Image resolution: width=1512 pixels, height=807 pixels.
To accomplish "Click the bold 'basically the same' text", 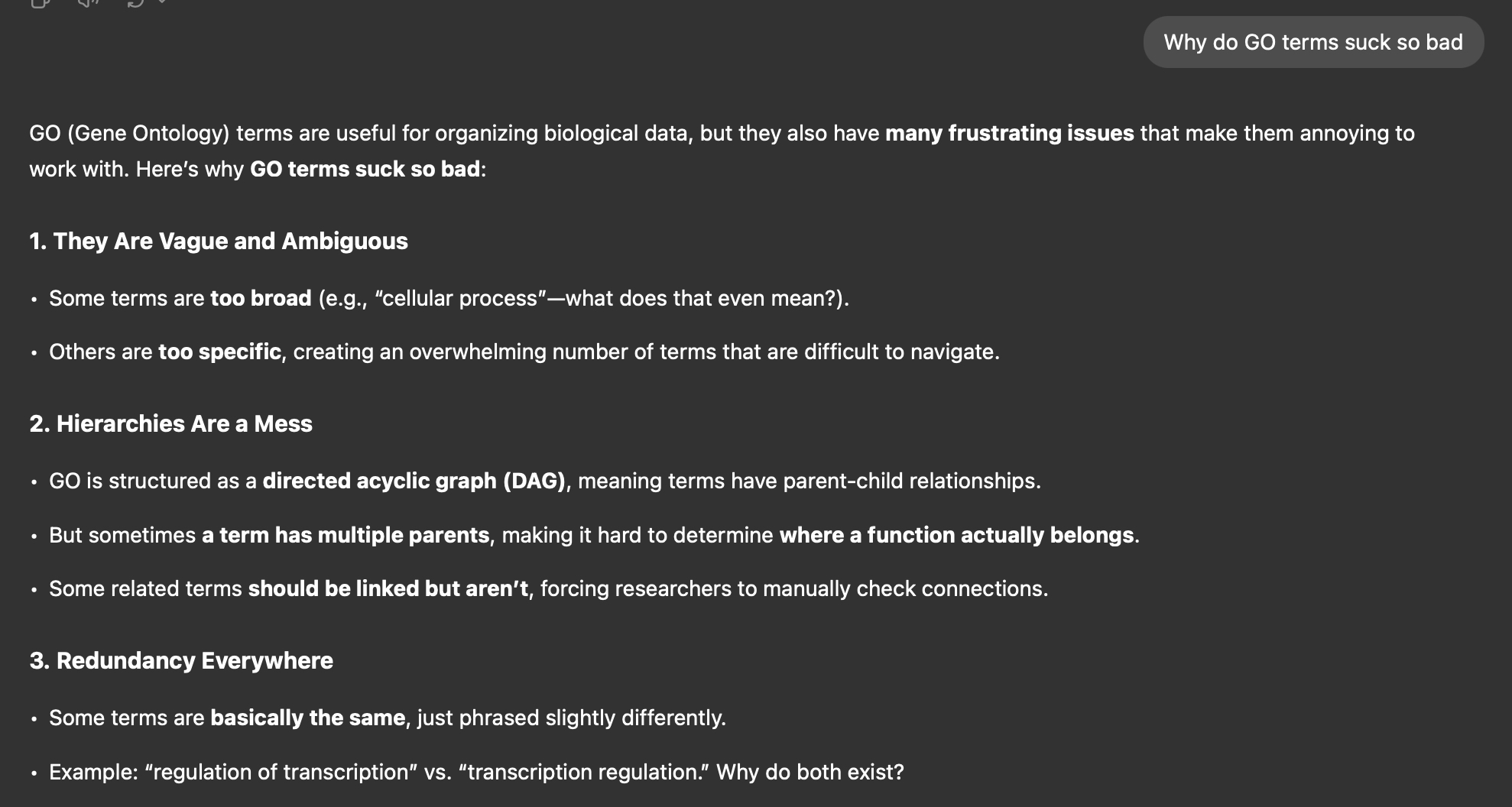I will point(307,718).
